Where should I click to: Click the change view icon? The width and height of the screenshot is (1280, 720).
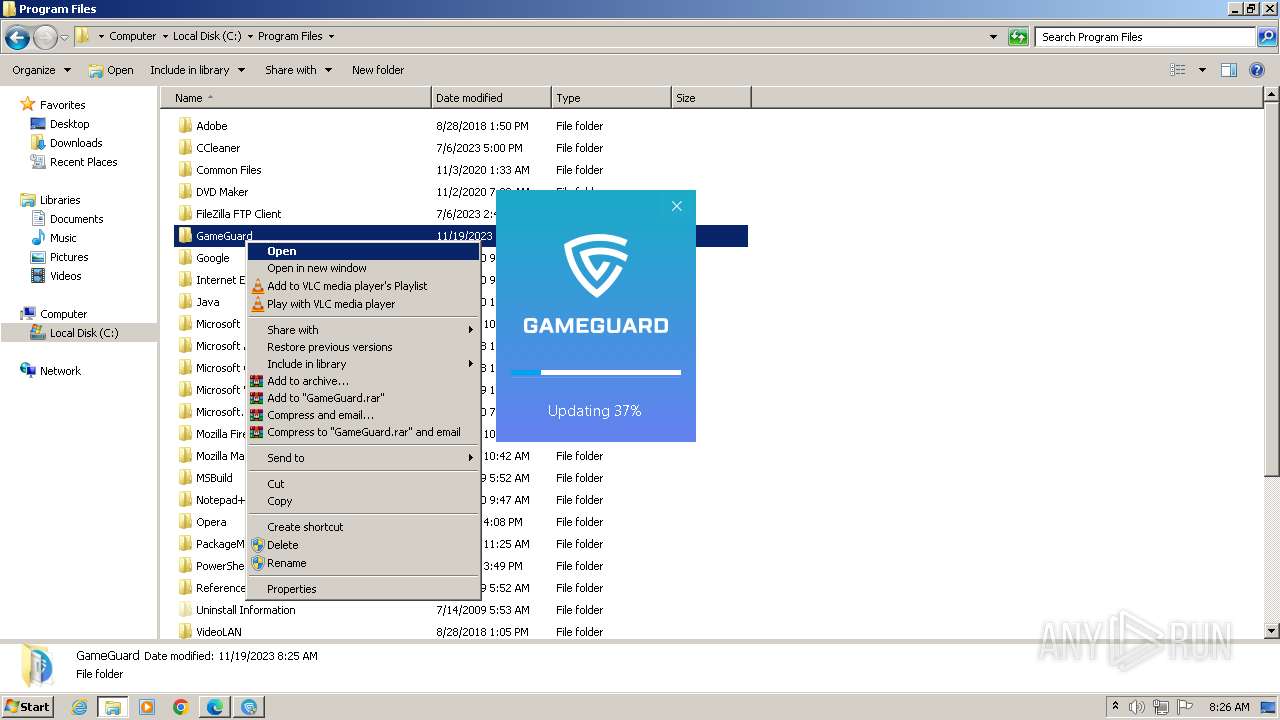(1178, 70)
